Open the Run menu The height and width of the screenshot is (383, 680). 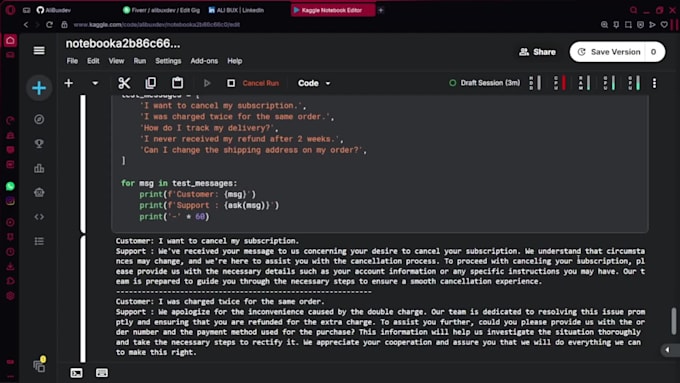click(x=140, y=61)
